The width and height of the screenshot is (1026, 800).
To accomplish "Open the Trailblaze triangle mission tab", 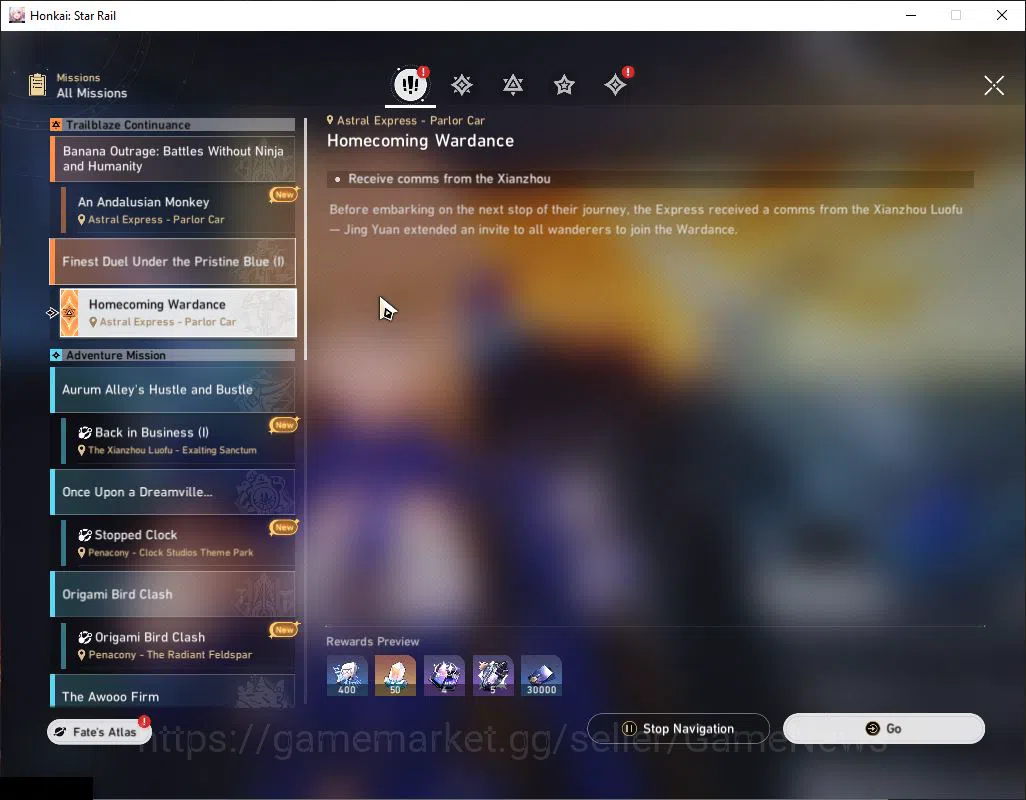I will click(513, 85).
